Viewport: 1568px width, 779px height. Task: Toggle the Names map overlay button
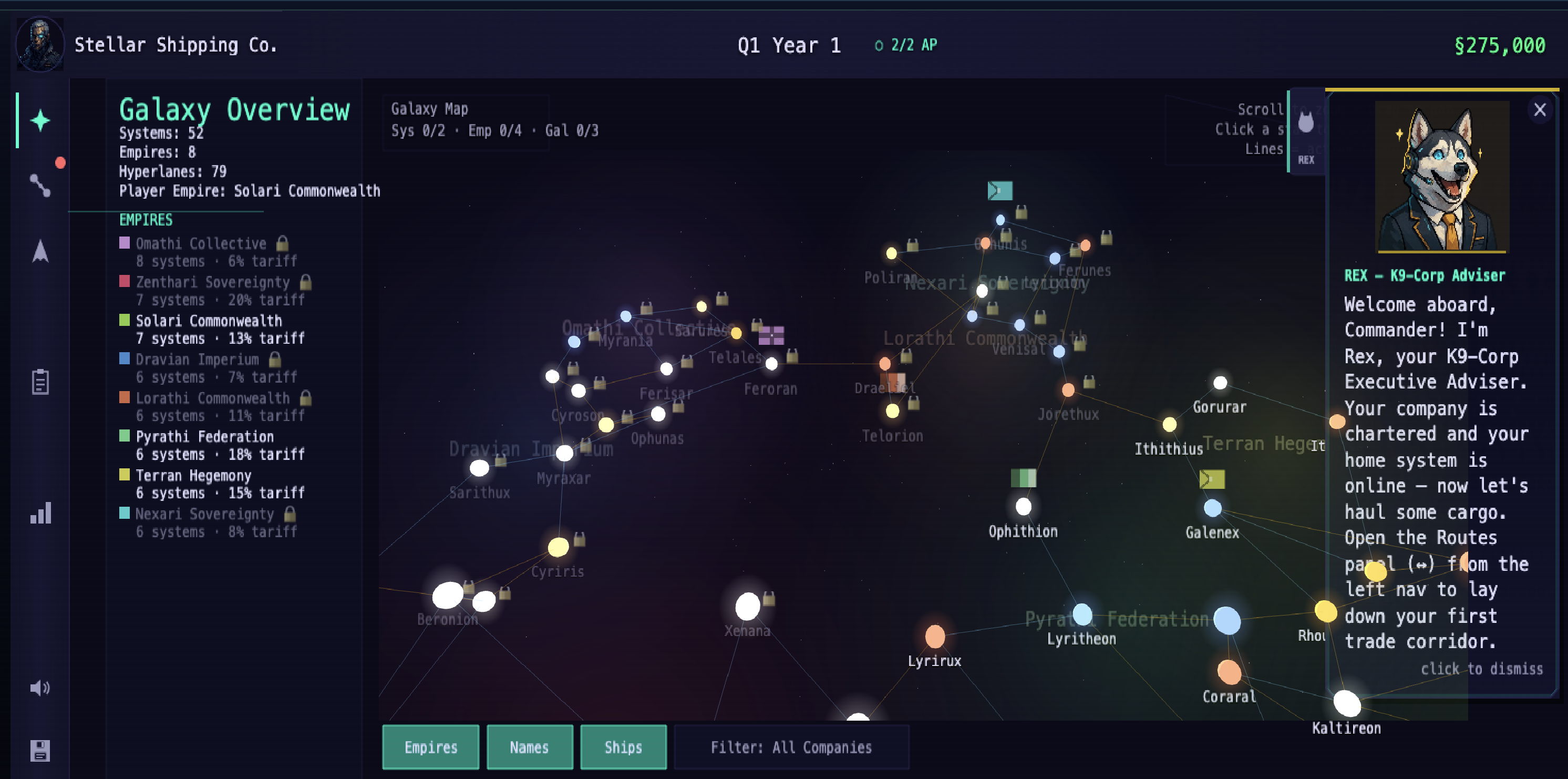coord(530,747)
